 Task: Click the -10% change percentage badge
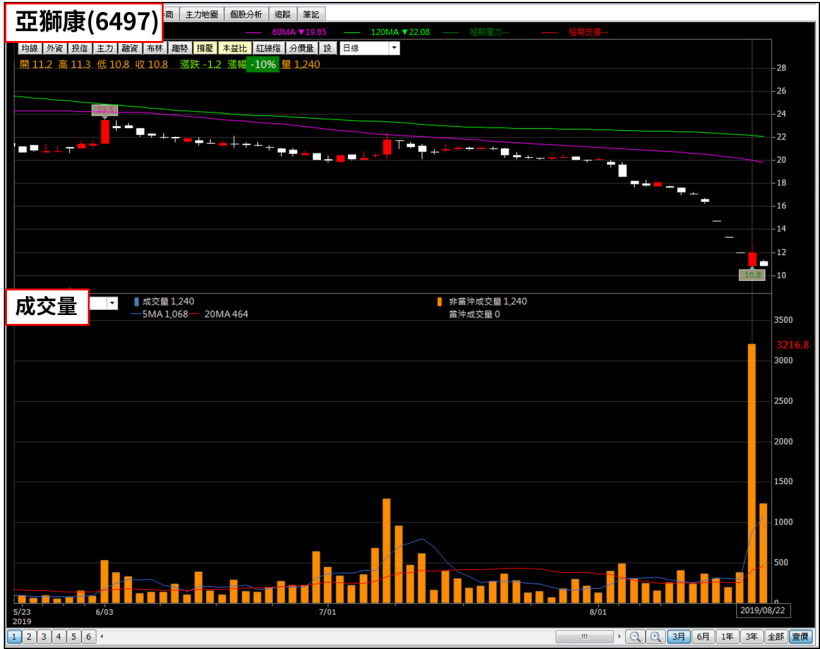[x=263, y=64]
